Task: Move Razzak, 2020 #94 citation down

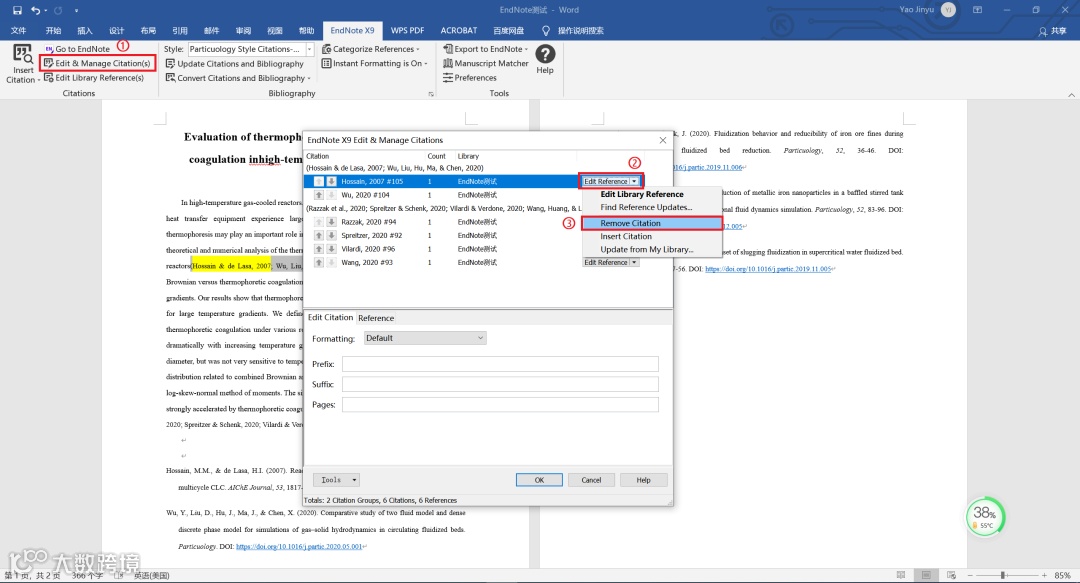Action: coord(331,222)
